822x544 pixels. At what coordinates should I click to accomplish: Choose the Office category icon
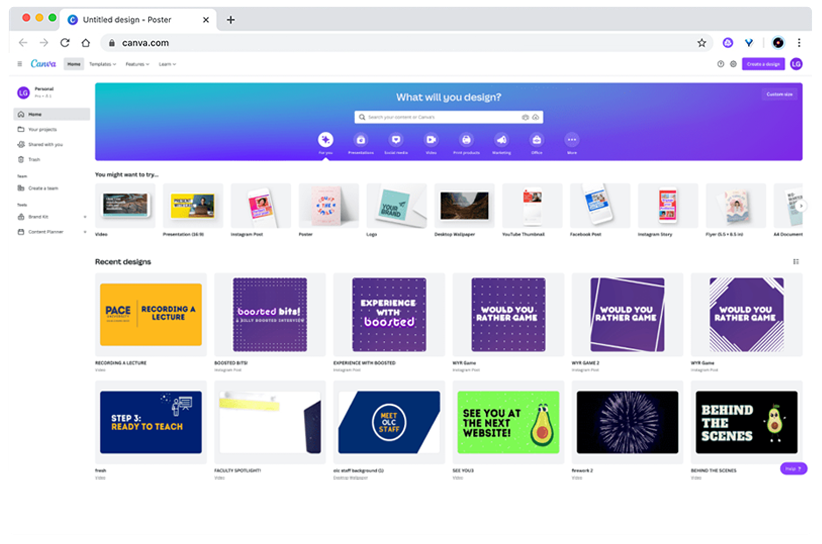point(536,139)
